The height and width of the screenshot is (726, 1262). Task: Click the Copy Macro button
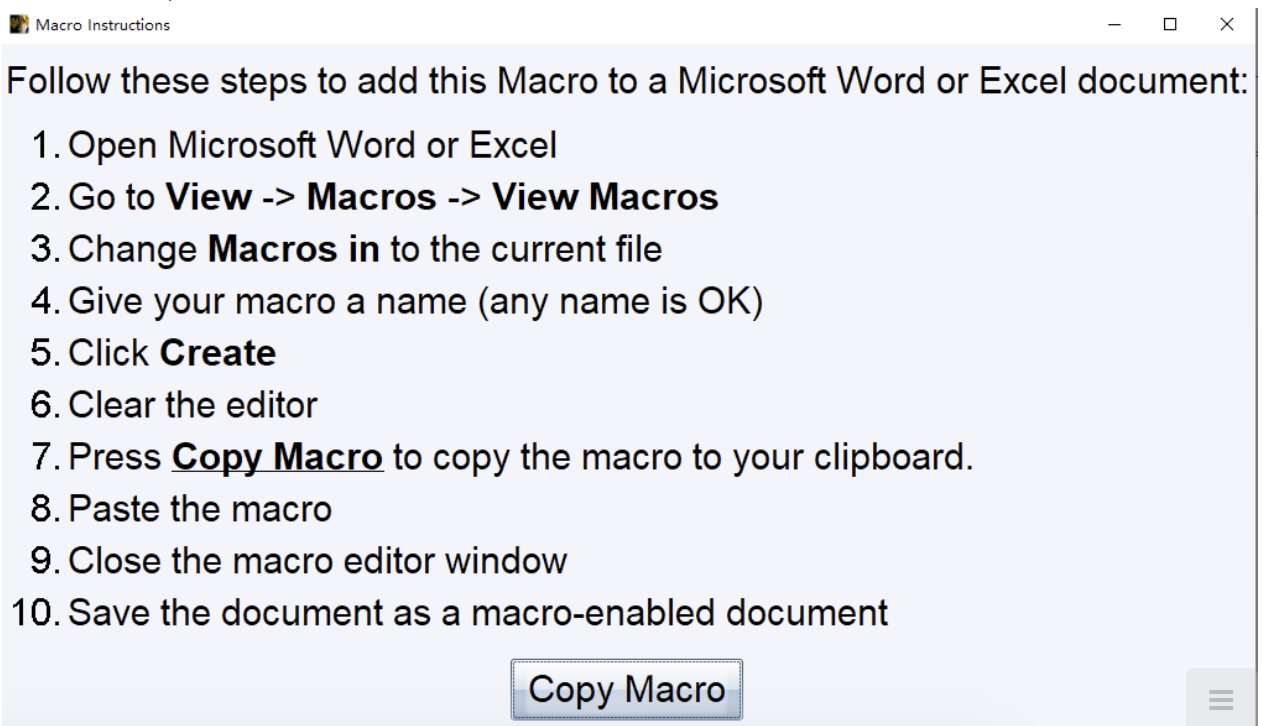pyautogui.click(x=626, y=689)
